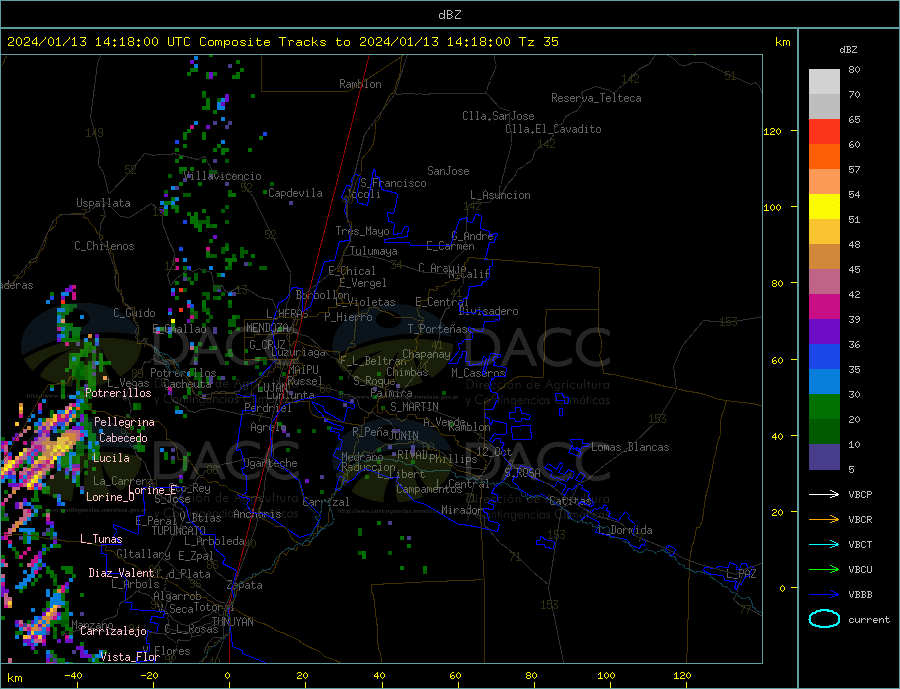Click the Lucila label
900x689 pixels.
111,458
